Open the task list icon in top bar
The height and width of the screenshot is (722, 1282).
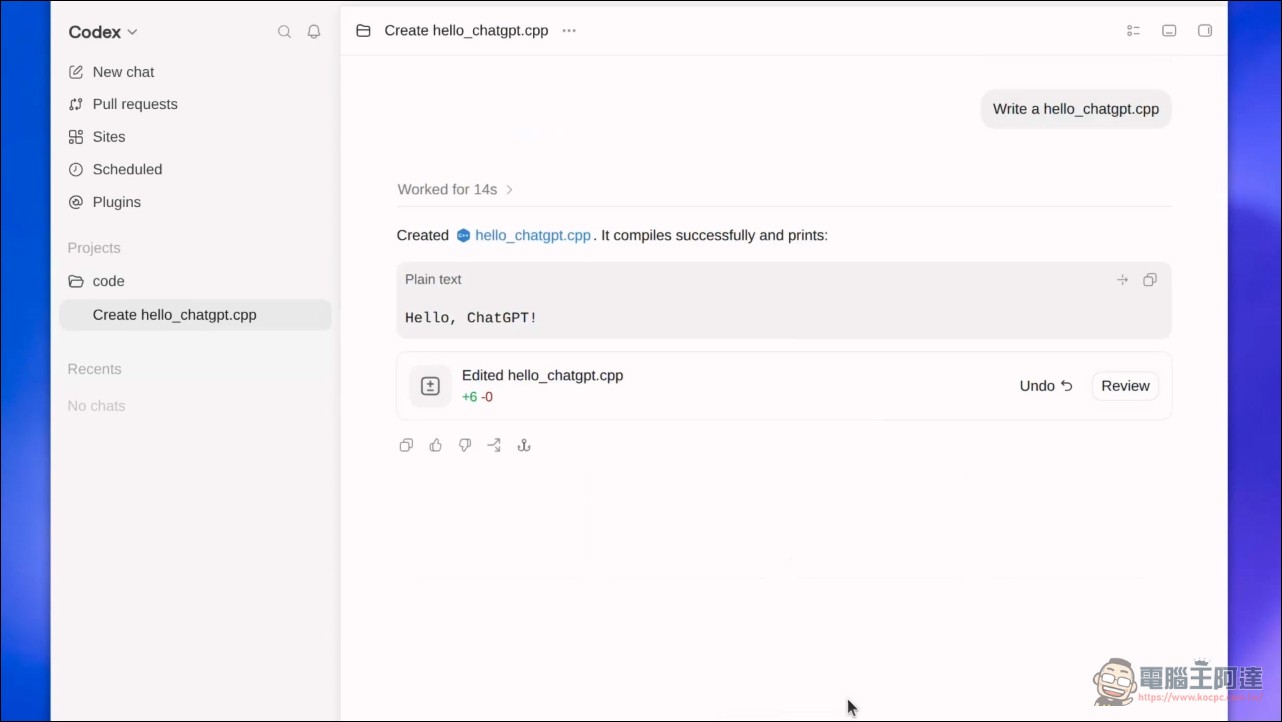1133,31
